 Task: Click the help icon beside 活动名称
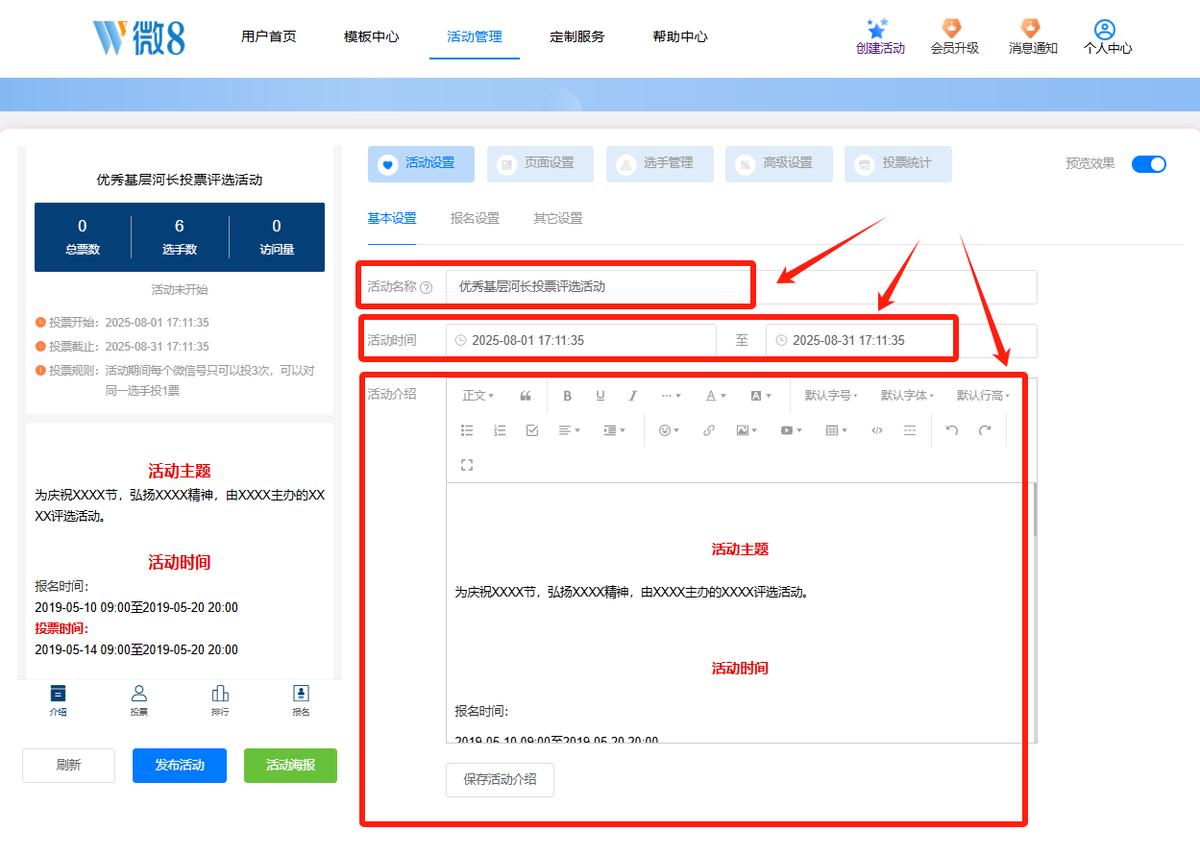427,287
